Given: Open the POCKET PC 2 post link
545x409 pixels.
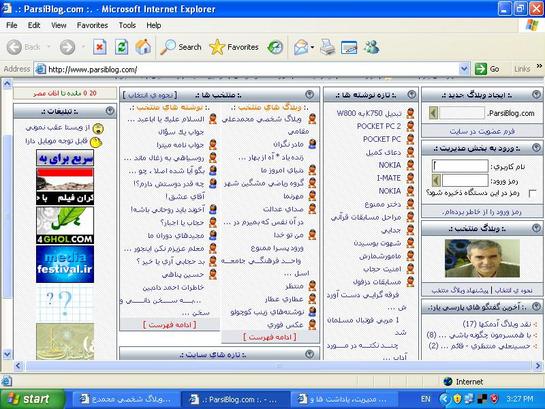Looking at the screenshot, I should (379, 126).
